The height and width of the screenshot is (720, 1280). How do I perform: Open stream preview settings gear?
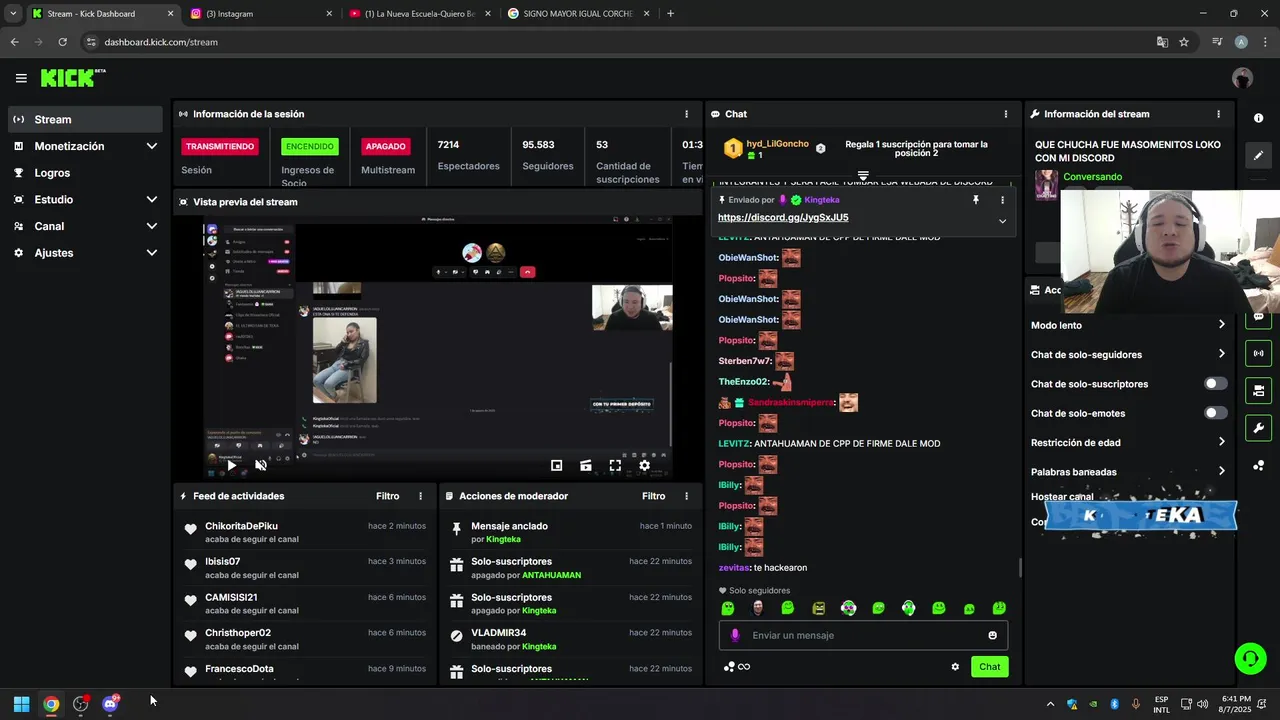point(644,465)
